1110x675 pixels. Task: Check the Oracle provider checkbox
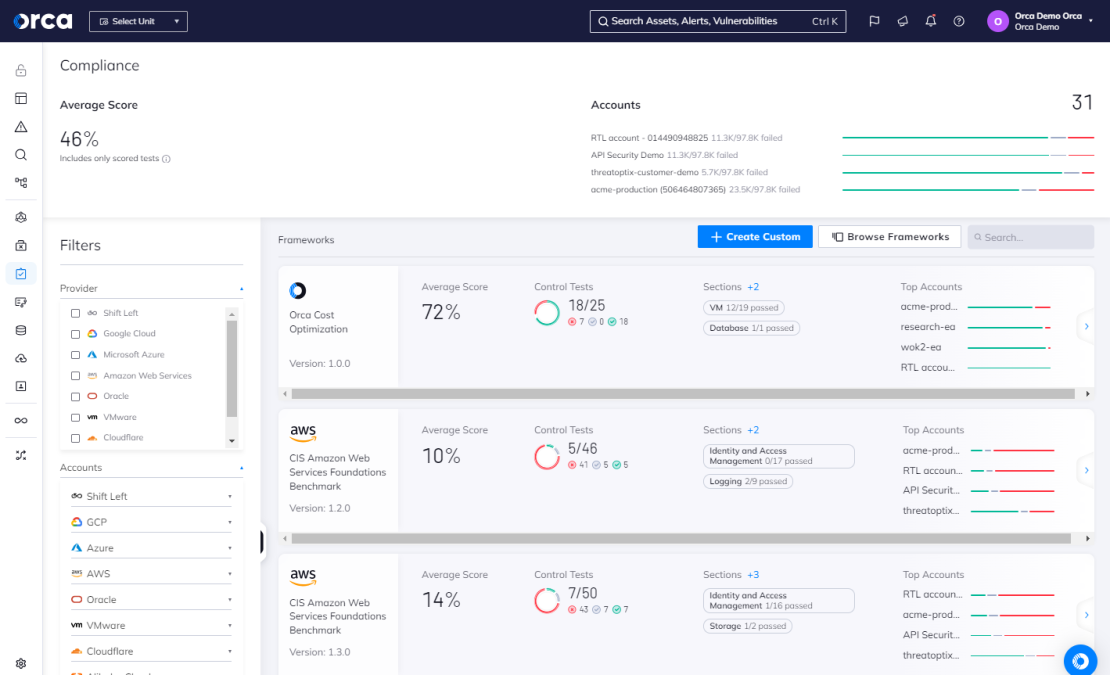75,397
